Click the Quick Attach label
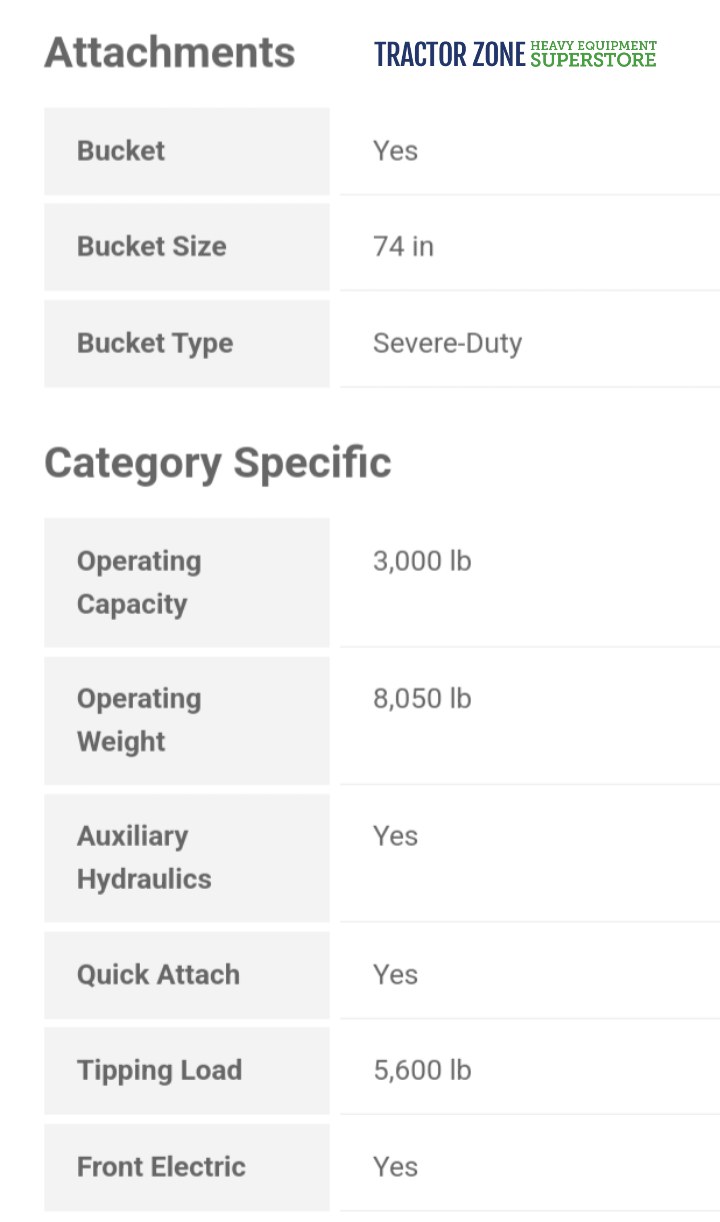This screenshot has width=720, height=1222. 158,975
